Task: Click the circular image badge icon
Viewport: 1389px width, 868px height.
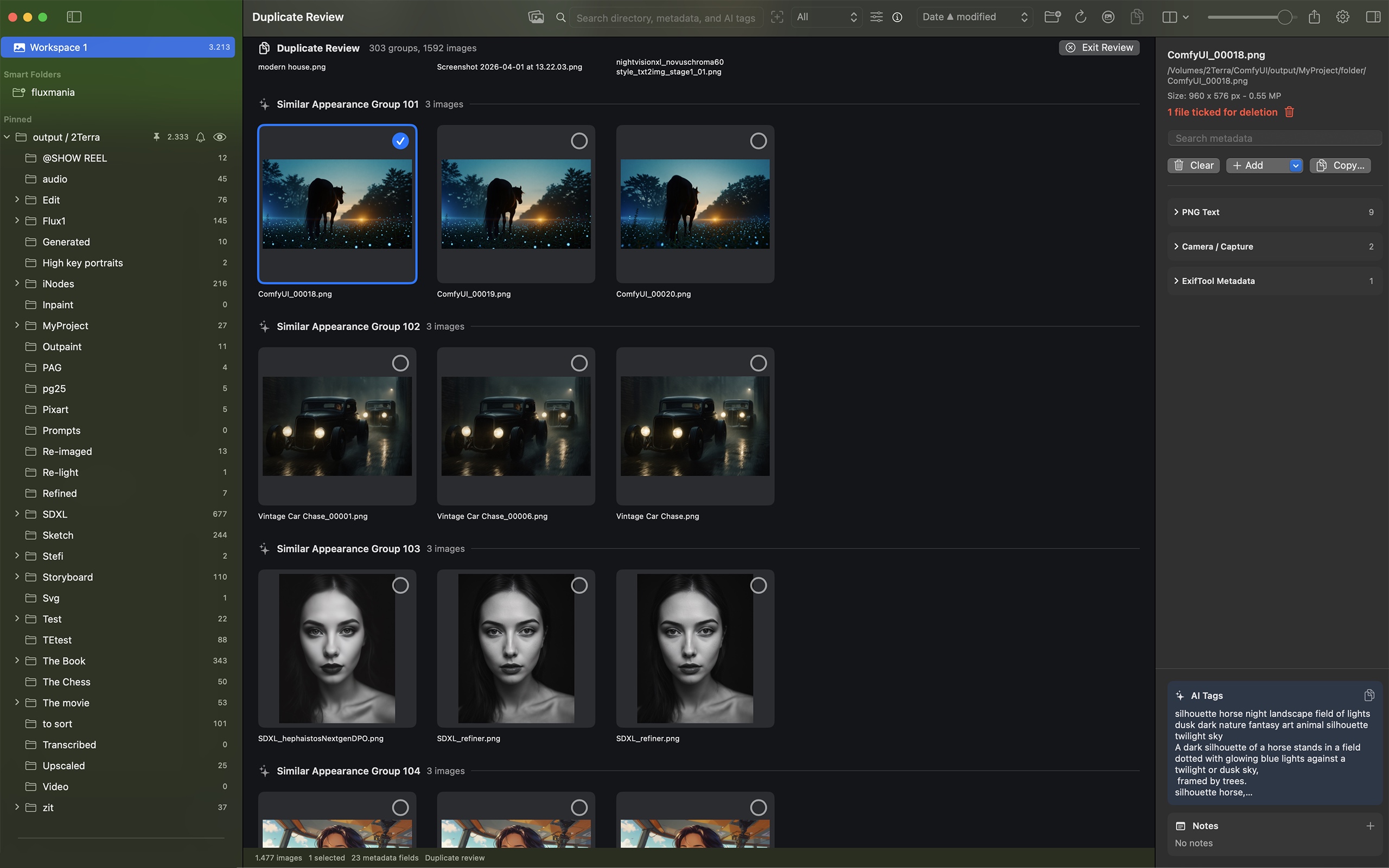Action: 1108,17
